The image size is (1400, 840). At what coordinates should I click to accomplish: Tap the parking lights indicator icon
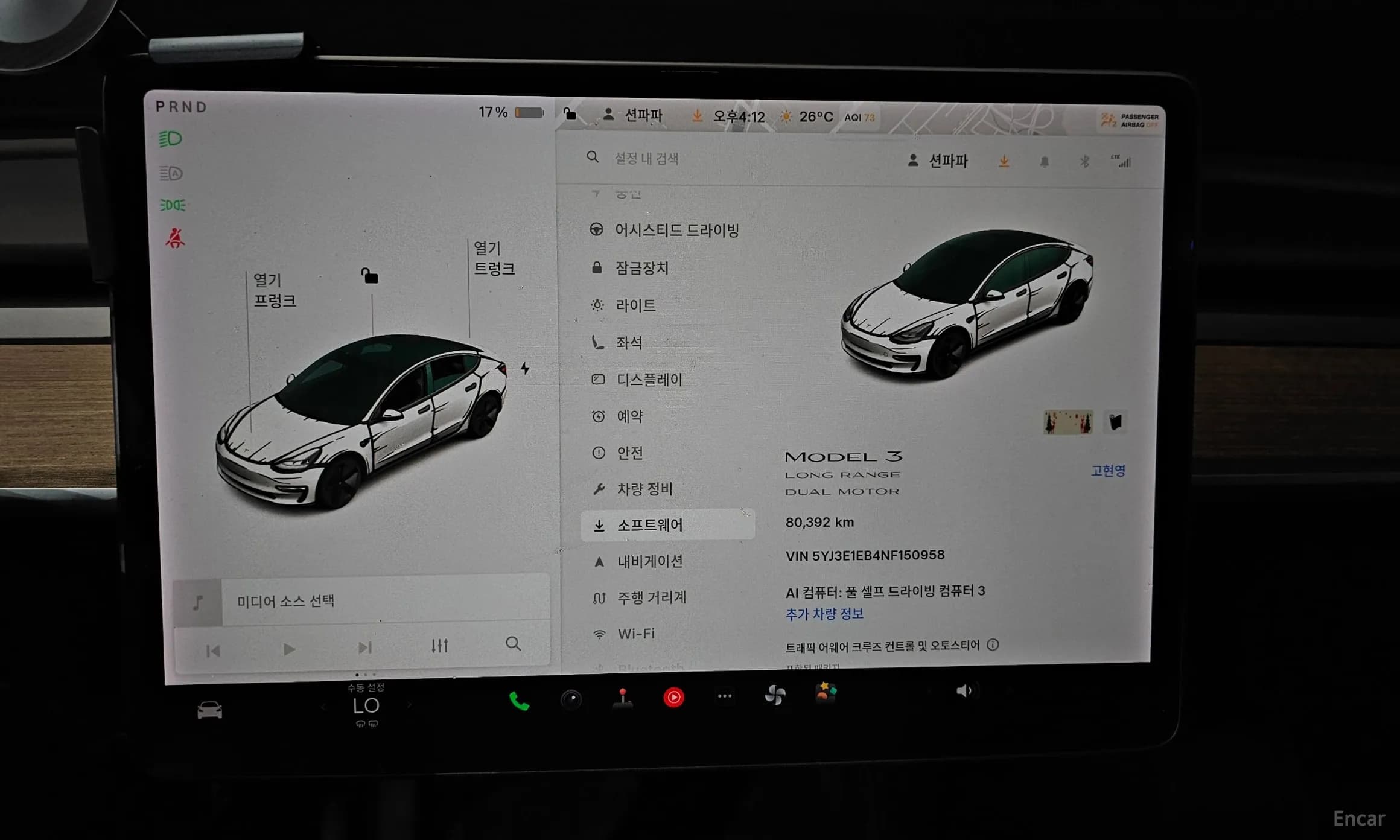pos(173,205)
